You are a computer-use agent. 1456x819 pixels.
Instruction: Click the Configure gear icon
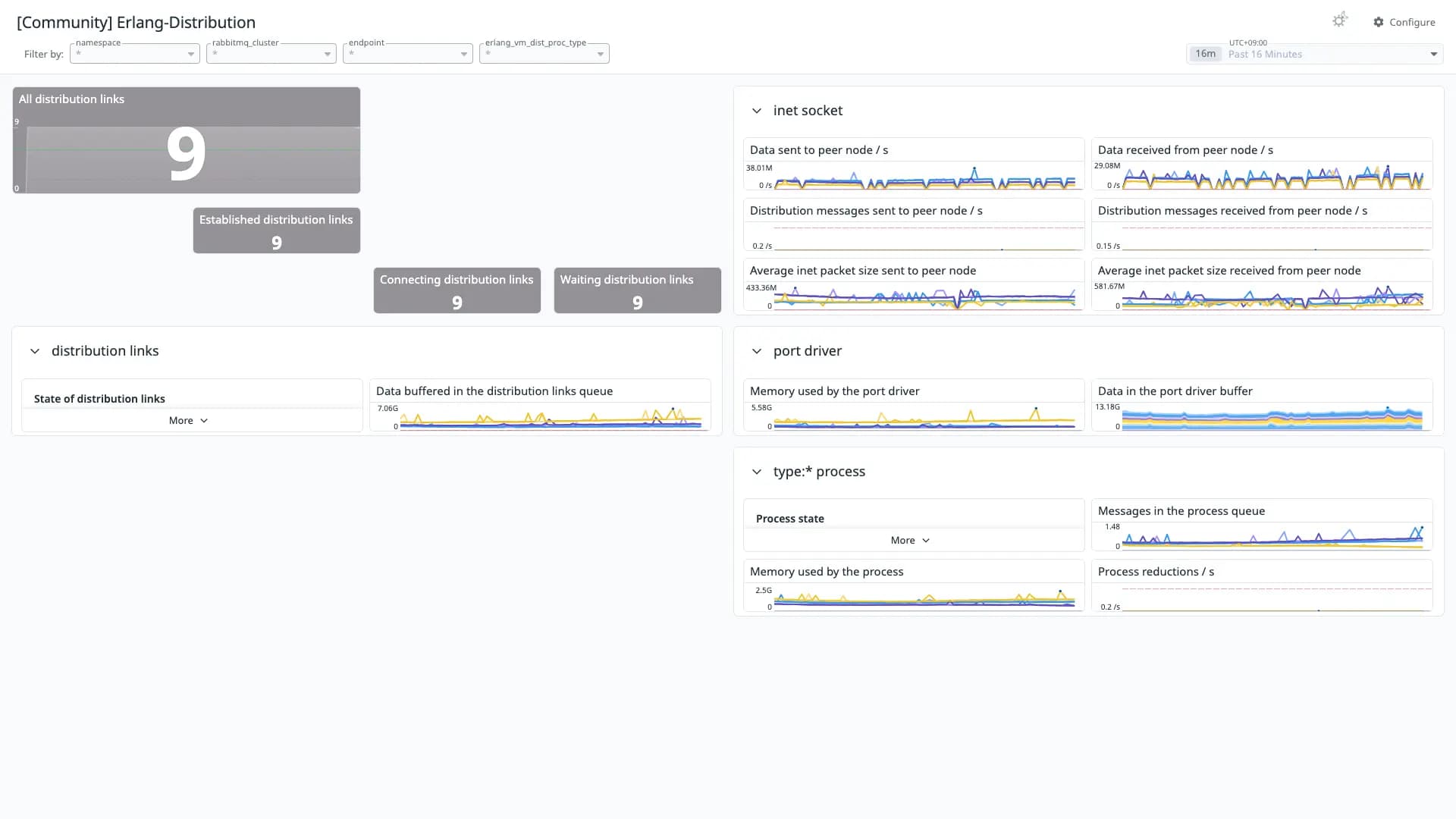click(1378, 22)
